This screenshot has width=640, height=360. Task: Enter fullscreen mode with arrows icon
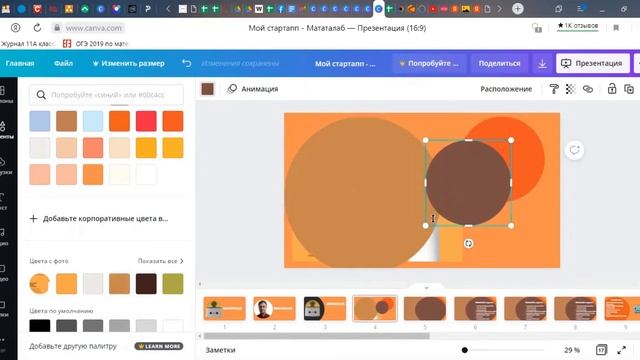[621, 350]
